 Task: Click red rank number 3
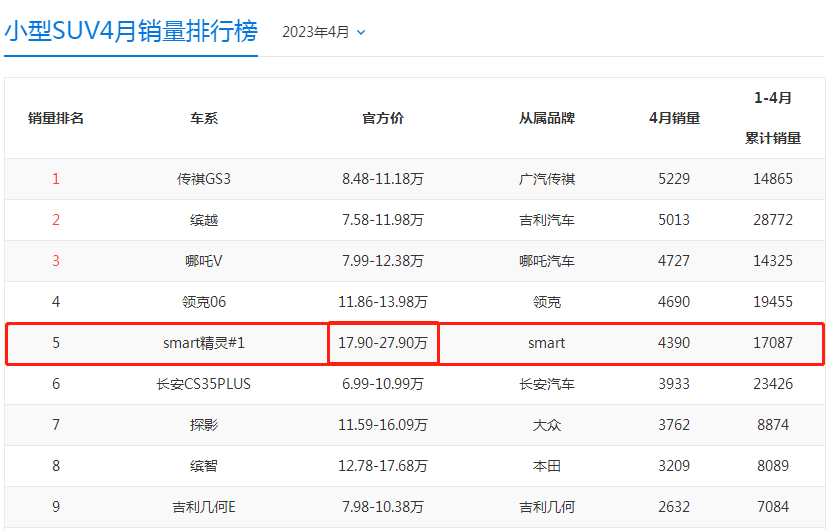(x=56, y=261)
